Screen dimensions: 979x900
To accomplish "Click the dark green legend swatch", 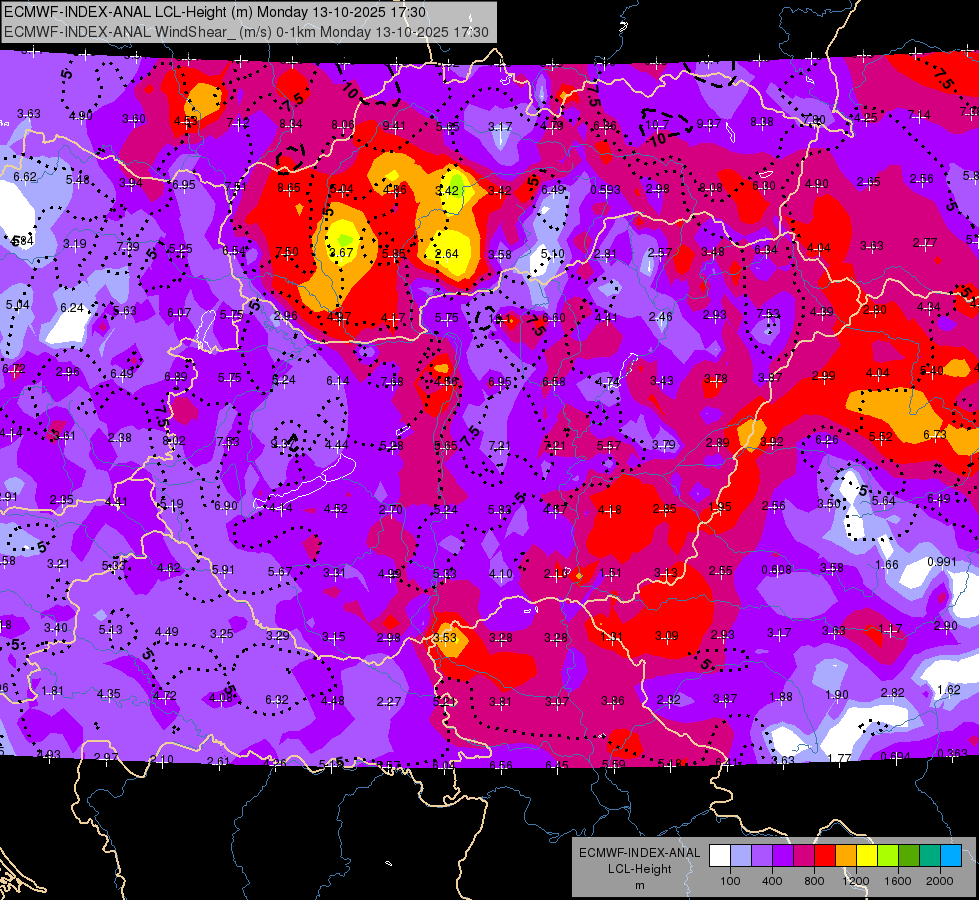I will click(x=908, y=856).
